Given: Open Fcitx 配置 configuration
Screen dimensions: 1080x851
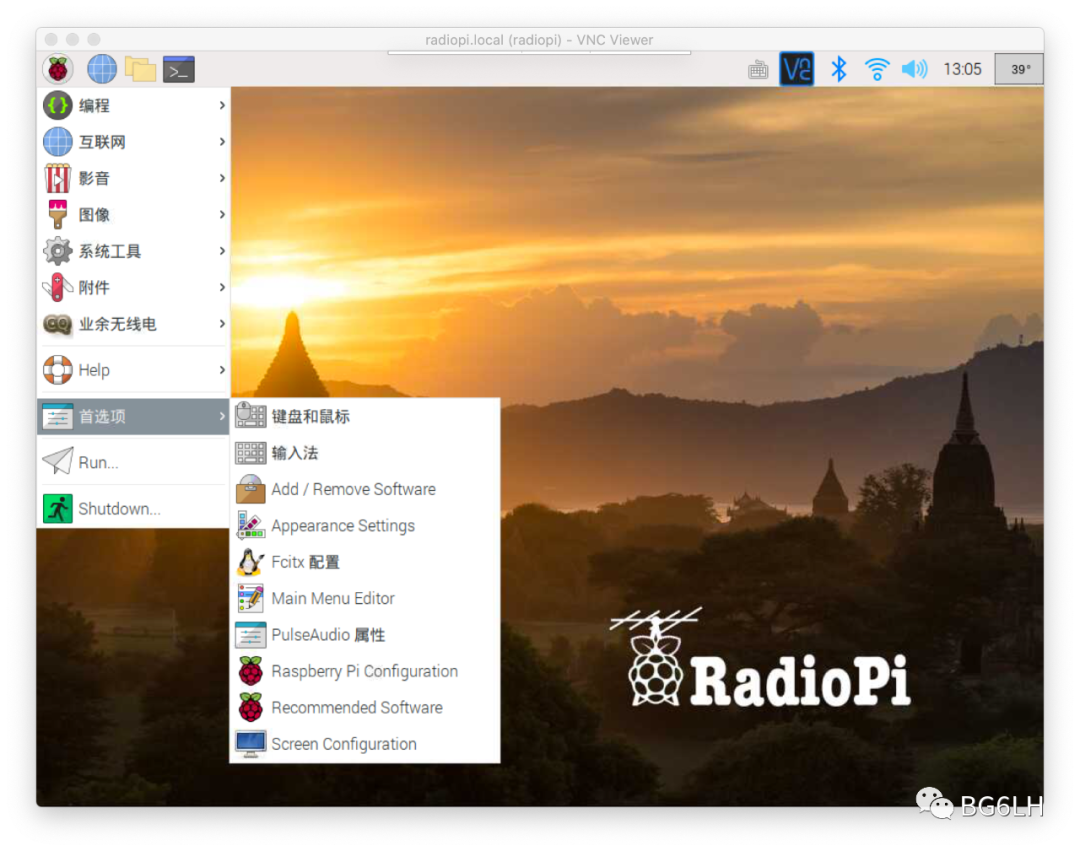Looking at the screenshot, I should pos(365,562).
